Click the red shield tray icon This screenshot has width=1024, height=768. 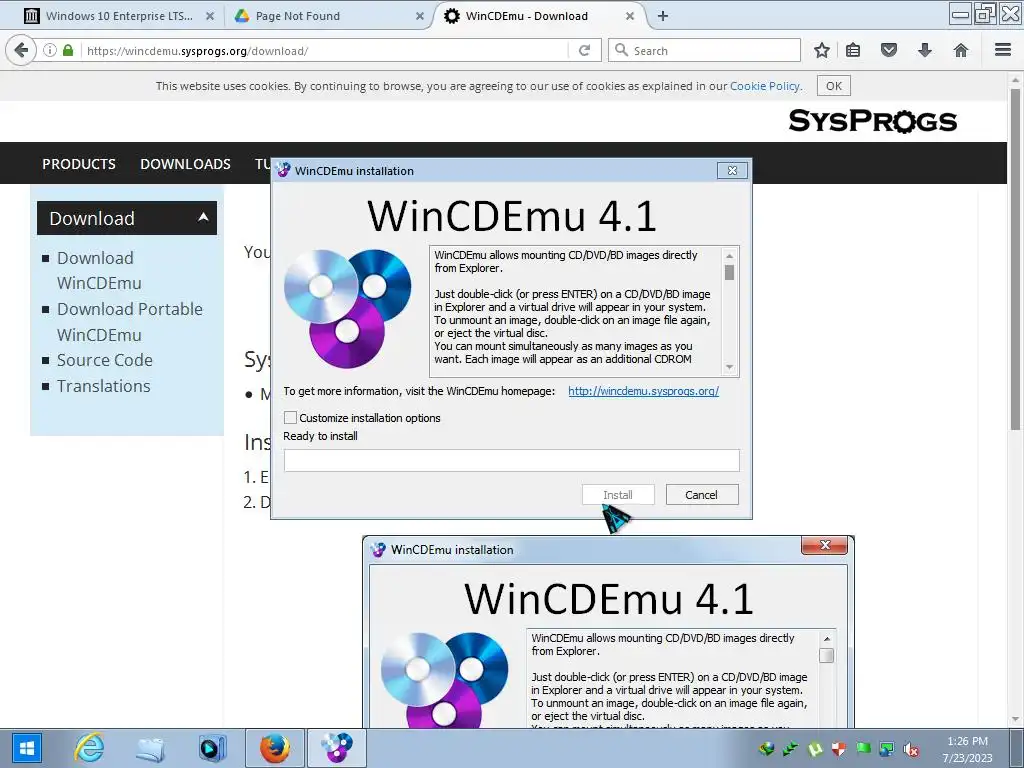click(839, 749)
